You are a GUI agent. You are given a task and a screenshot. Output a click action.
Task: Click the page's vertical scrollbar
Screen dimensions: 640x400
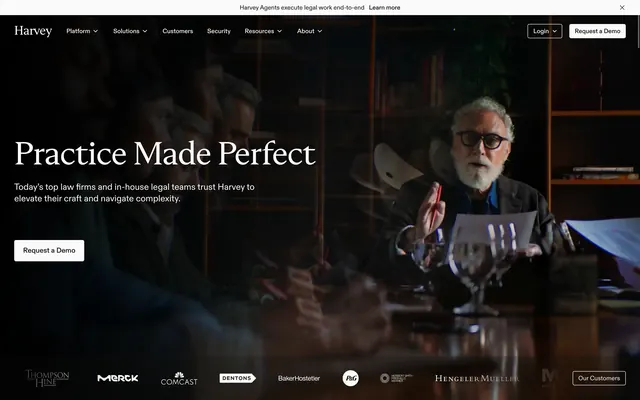[x=638, y=33]
